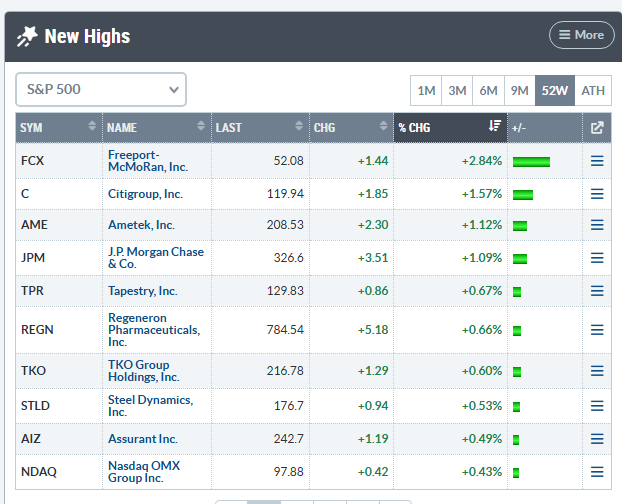Open row menu for NDAQ
The height and width of the screenshot is (504, 622).
[x=597, y=471]
